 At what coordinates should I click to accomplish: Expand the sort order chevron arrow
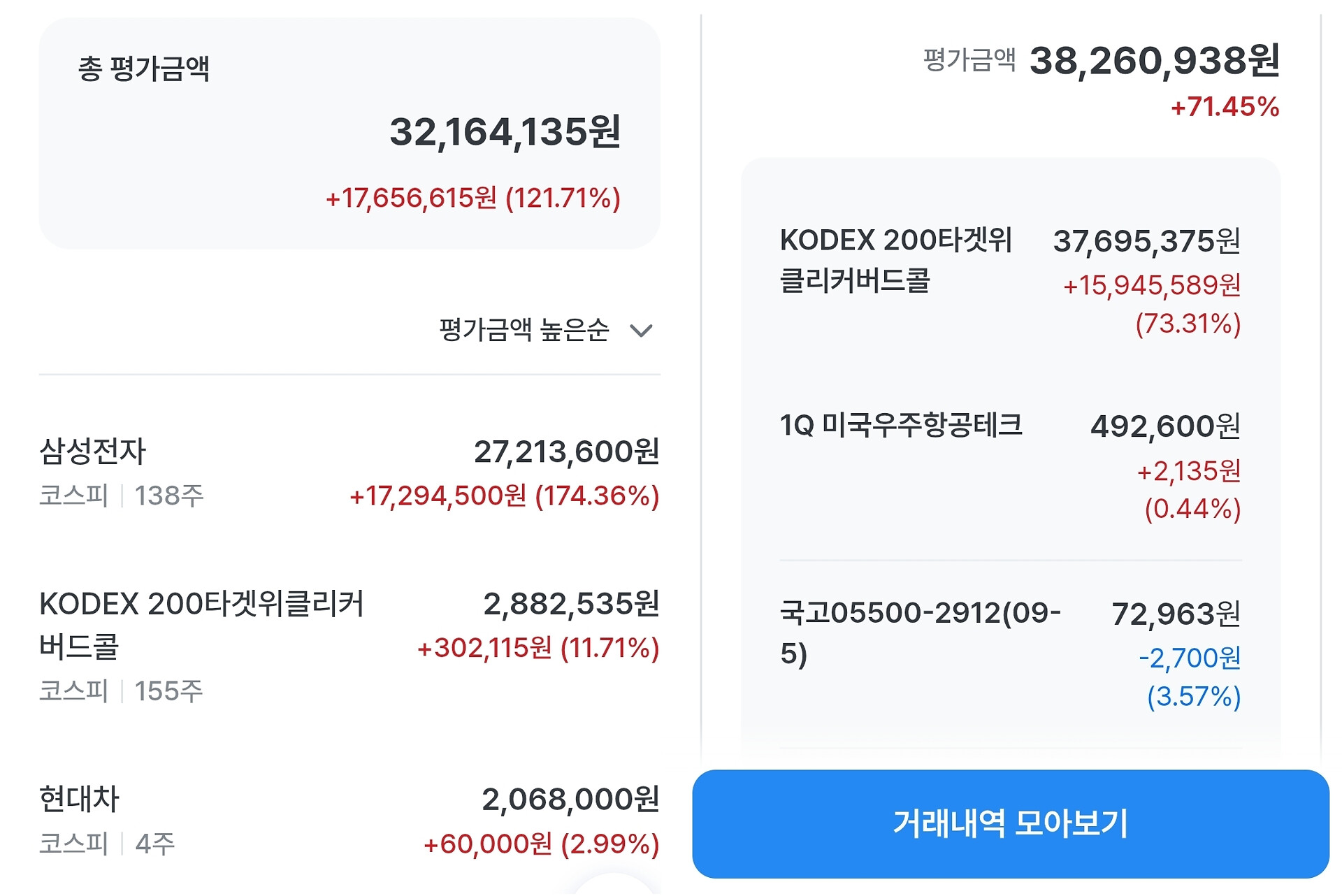tap(640, 331)
